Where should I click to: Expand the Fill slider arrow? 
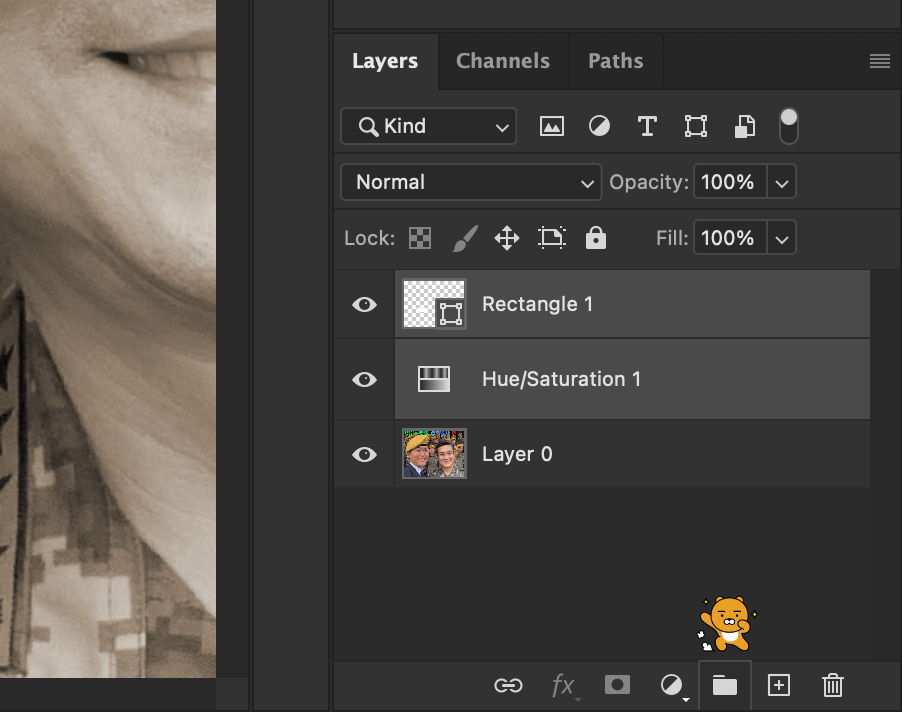781,239
